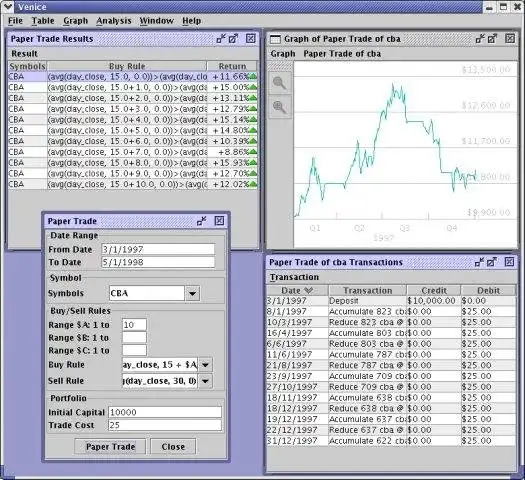Screen dimensions: 525x480
Task: Click the Symbols combo text field
Action: pyautogui.click(x=147, y=293)
